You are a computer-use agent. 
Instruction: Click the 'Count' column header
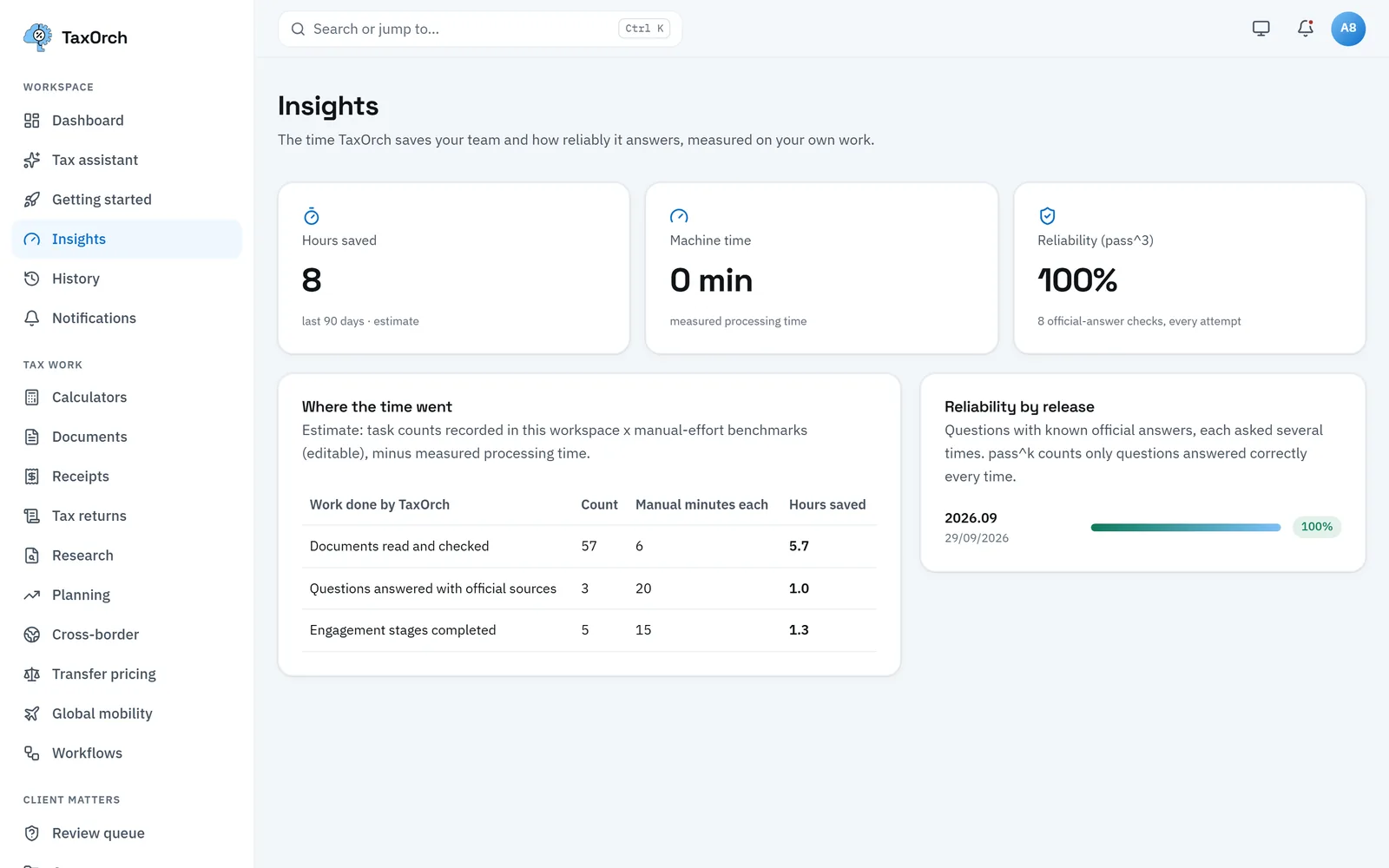point(599,505)
